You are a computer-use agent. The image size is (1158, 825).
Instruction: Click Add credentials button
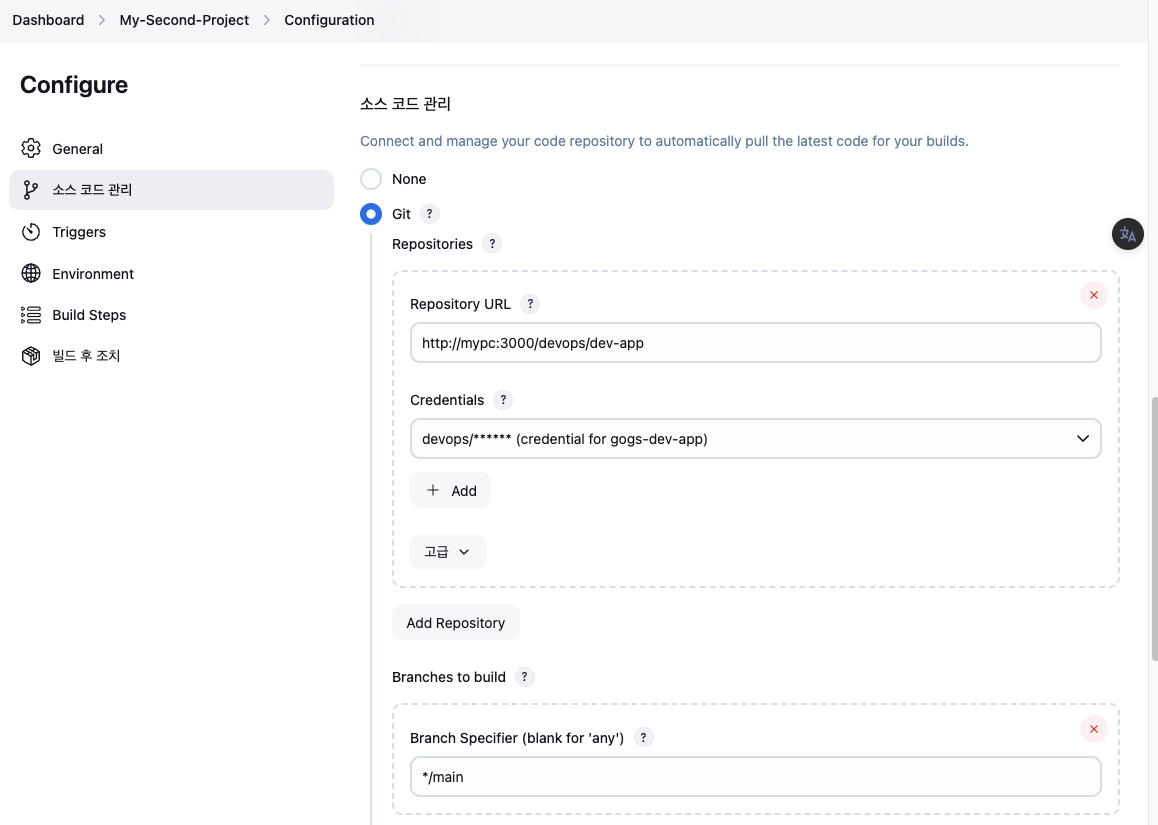click(450, 491)
